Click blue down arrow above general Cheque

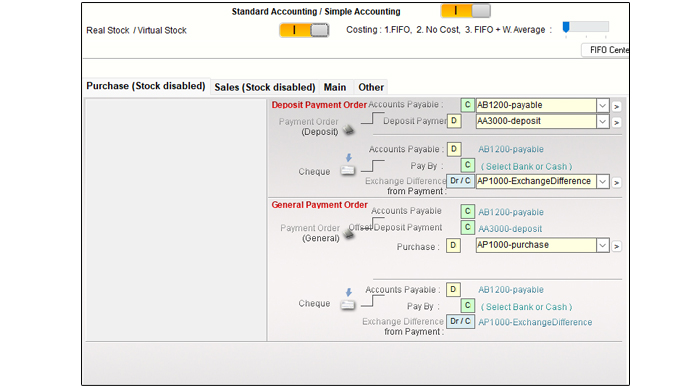[349, 292]
